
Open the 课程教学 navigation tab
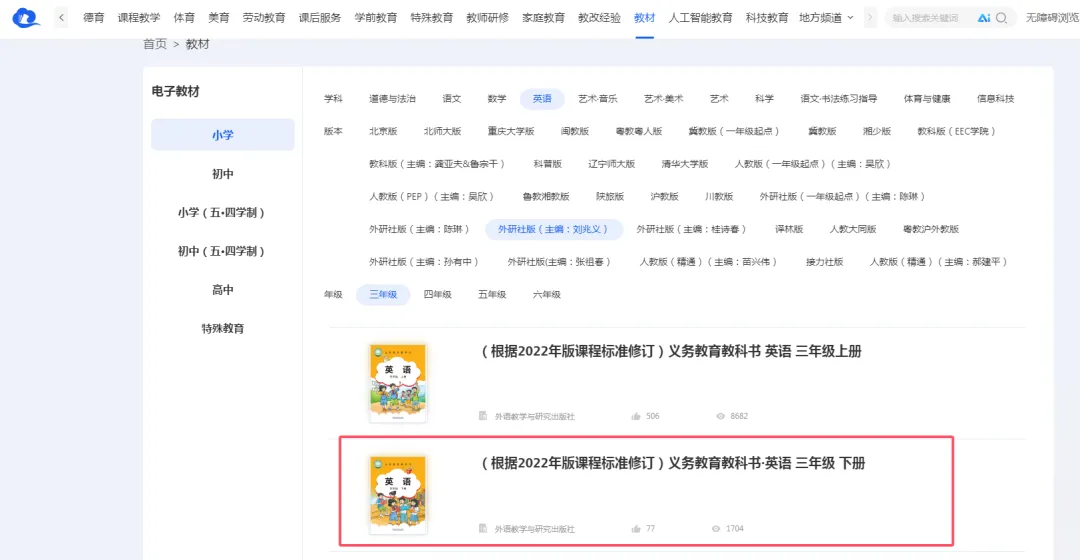click(x=138, y=18)
